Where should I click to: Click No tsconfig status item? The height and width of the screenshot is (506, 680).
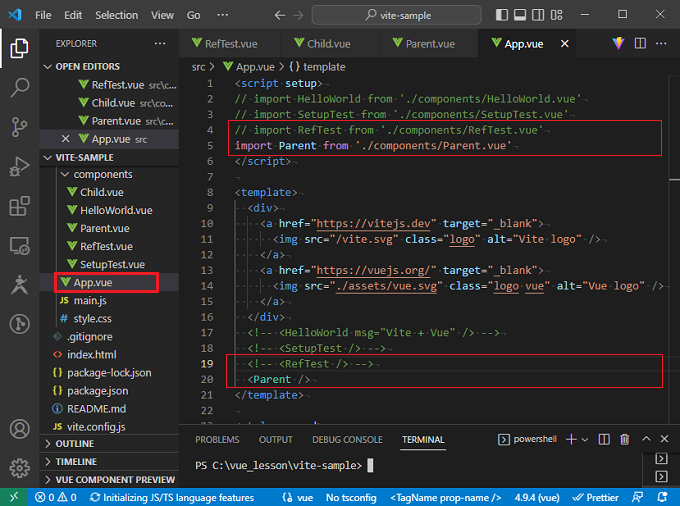pos(351,497)
